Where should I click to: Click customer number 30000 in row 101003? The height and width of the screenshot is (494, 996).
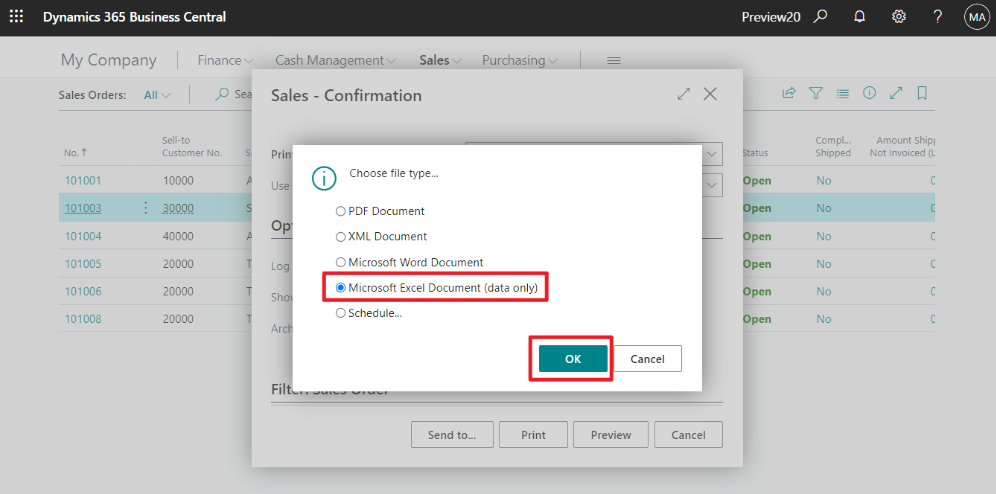[x=178, y=208]
